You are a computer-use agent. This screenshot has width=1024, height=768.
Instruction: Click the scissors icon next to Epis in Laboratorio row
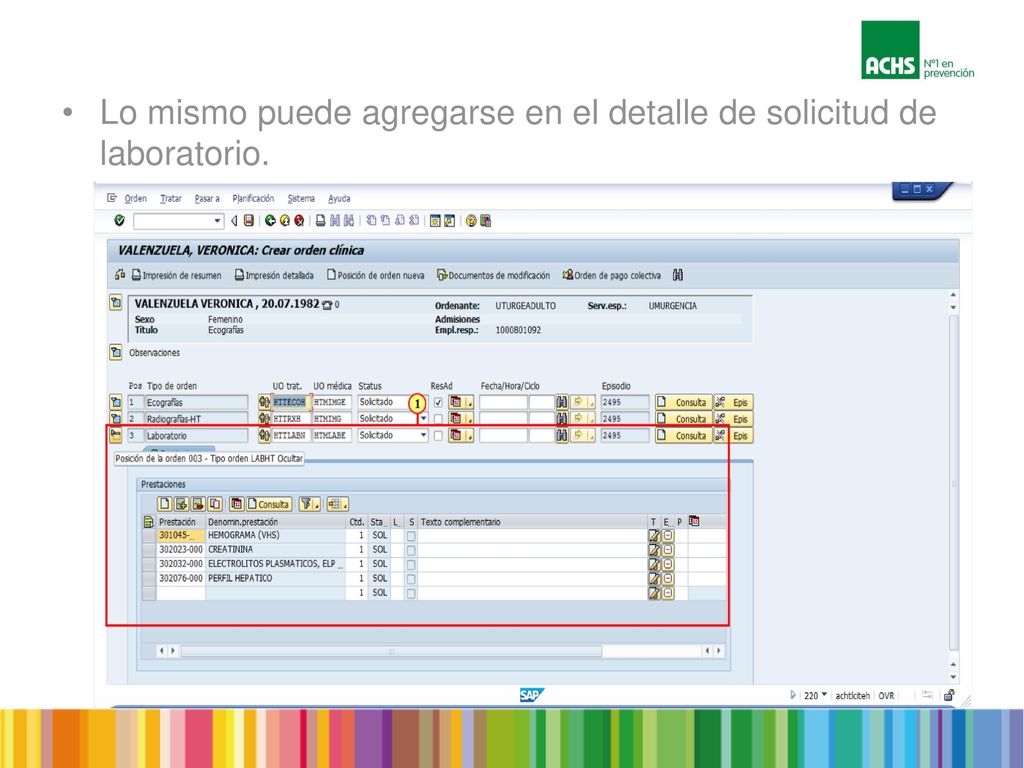click(720, 435)
